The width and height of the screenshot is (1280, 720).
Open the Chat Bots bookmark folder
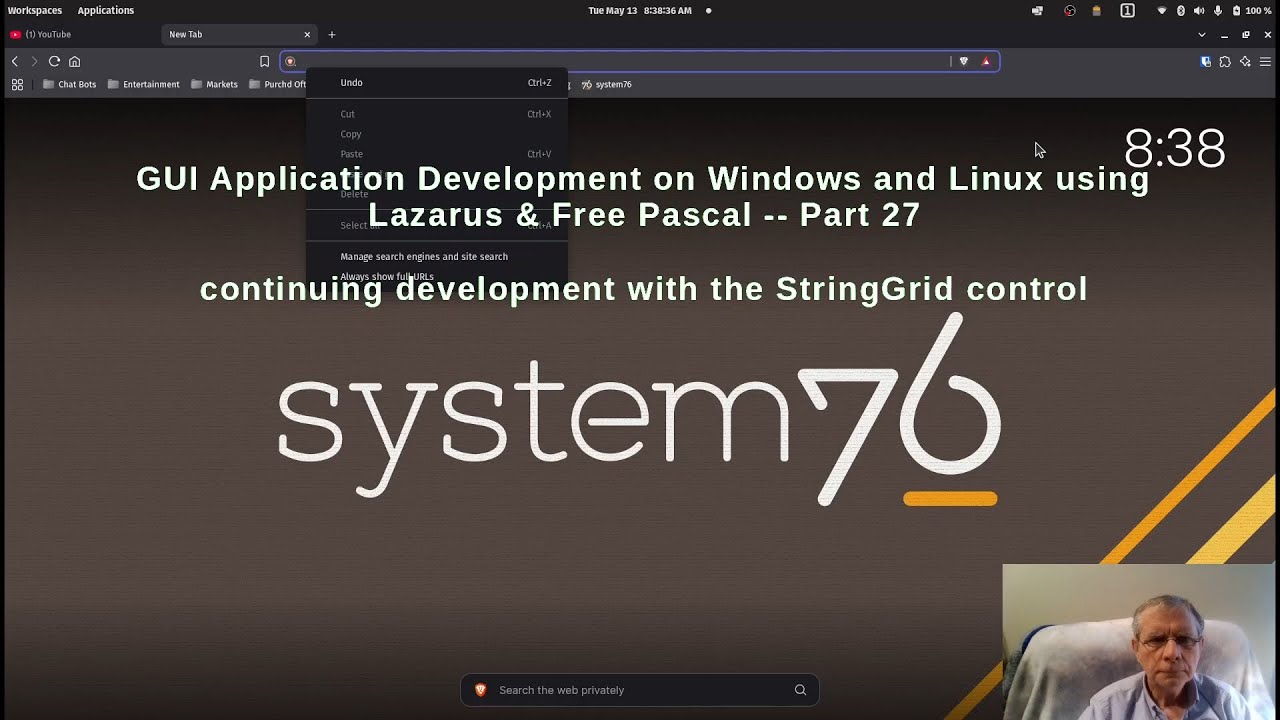point(70,84)
